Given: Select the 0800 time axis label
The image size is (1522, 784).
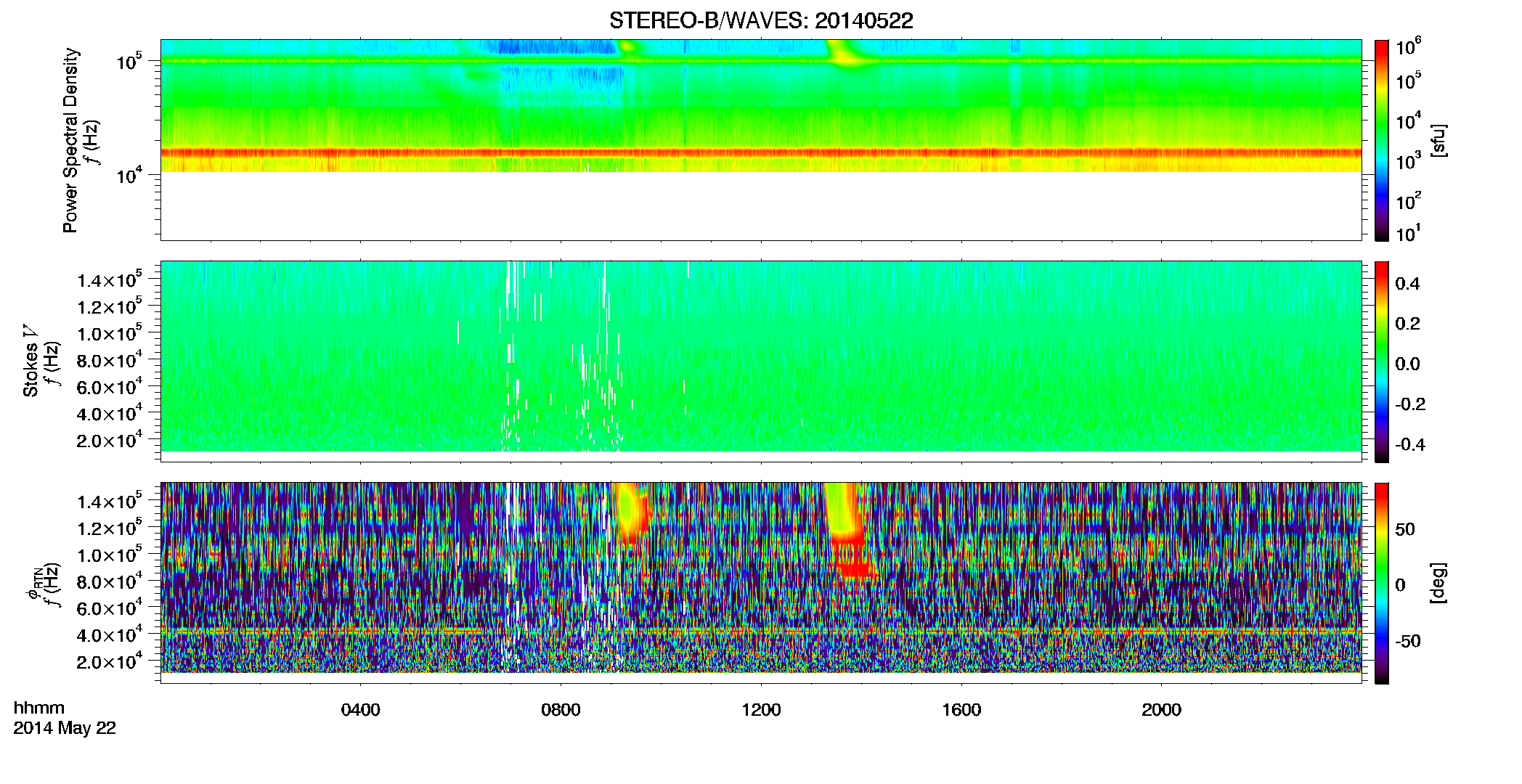Looking at the screenshot, I should pyautogui.click(x=561, y=710).
